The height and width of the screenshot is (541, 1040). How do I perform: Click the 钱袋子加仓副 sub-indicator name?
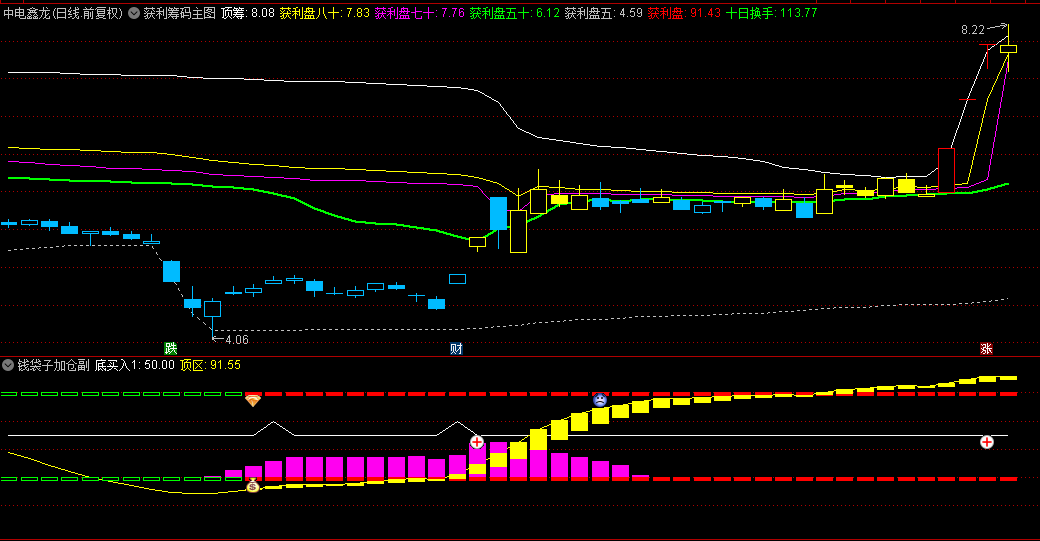coord(53,365)
